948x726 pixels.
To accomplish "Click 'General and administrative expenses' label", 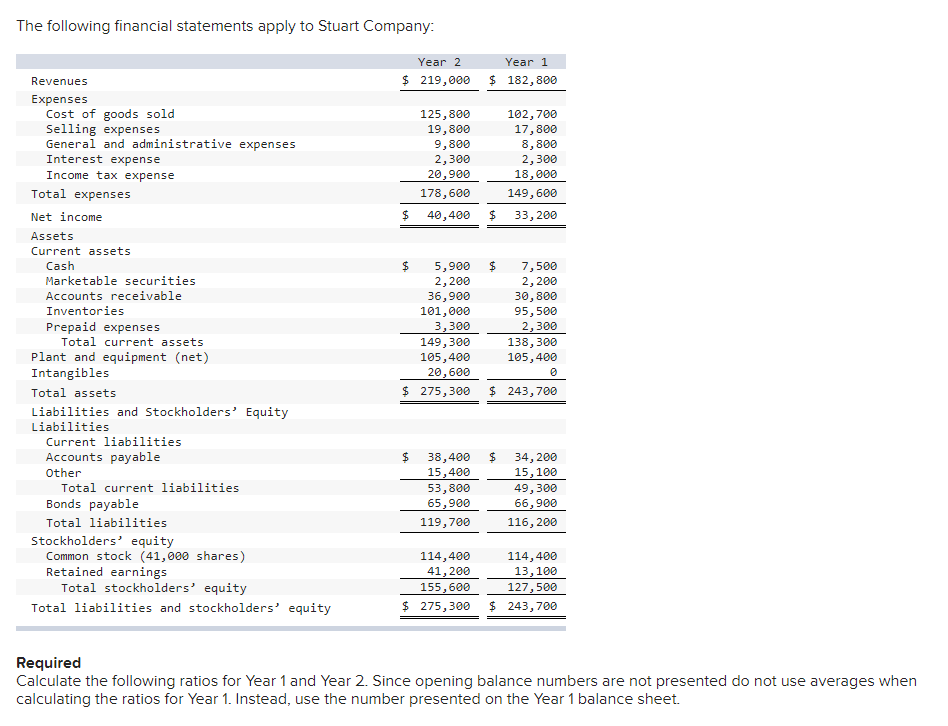I will tap(170, 144).
